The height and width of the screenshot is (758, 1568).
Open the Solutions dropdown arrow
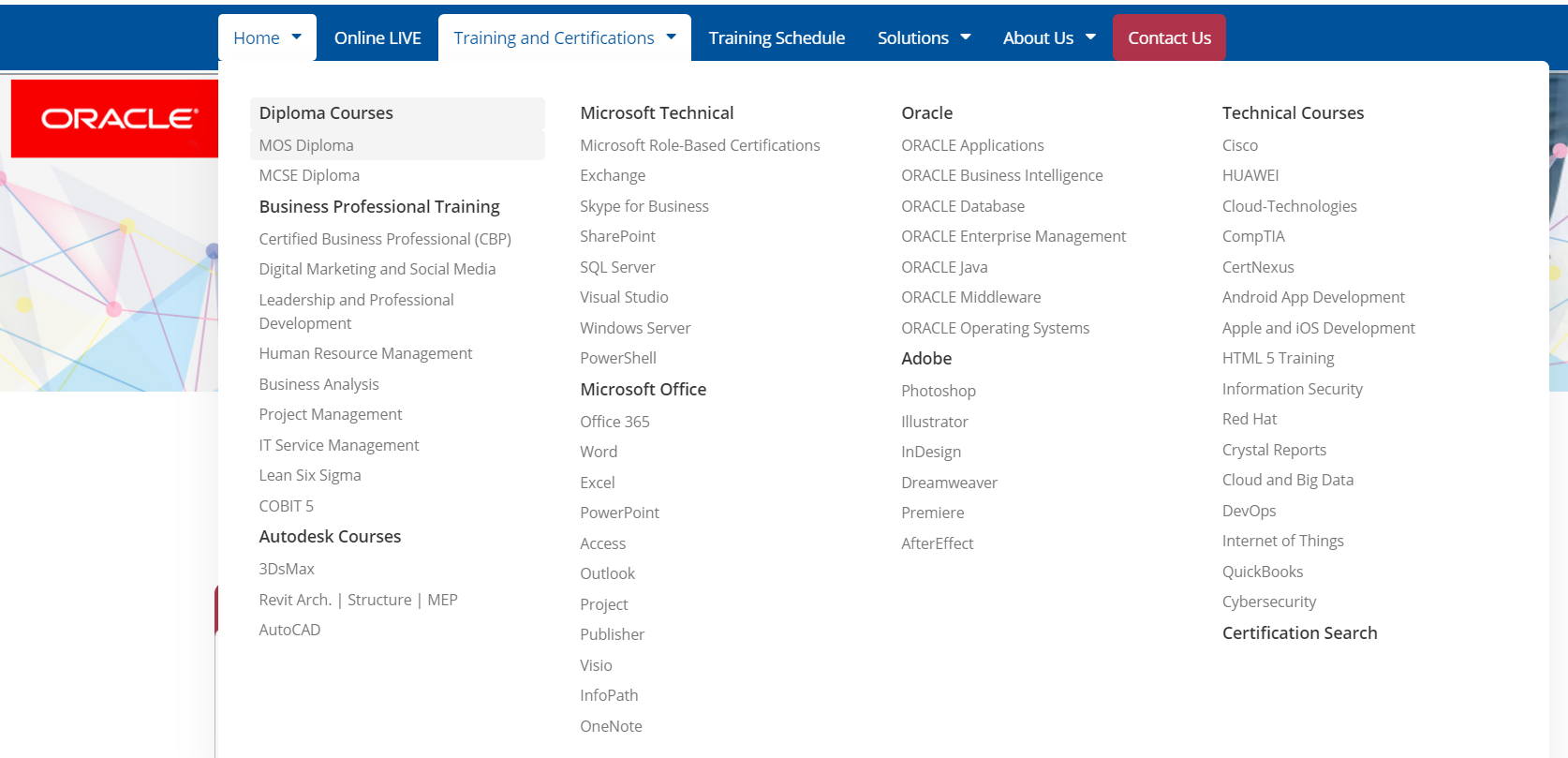[966, 37]
